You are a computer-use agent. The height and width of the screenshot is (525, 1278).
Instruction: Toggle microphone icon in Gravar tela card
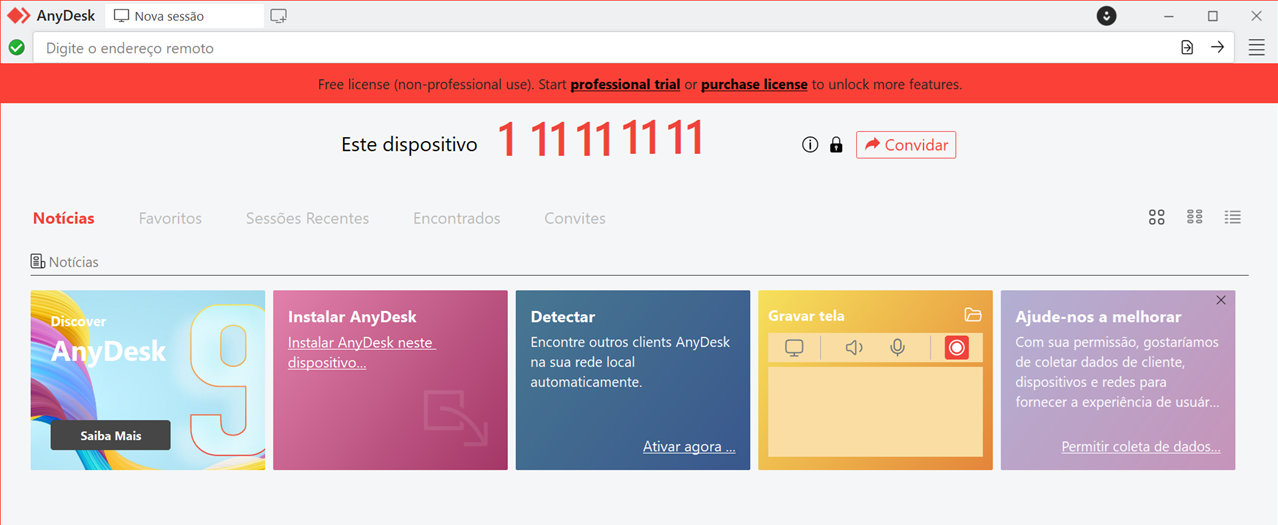click(x=898, y=348)
